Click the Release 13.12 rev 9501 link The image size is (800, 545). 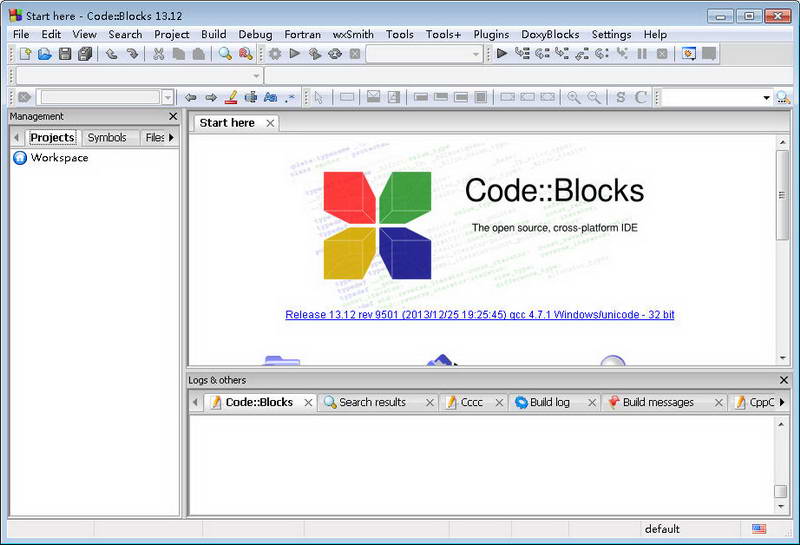pyautogui.click(x=480, y=314)
